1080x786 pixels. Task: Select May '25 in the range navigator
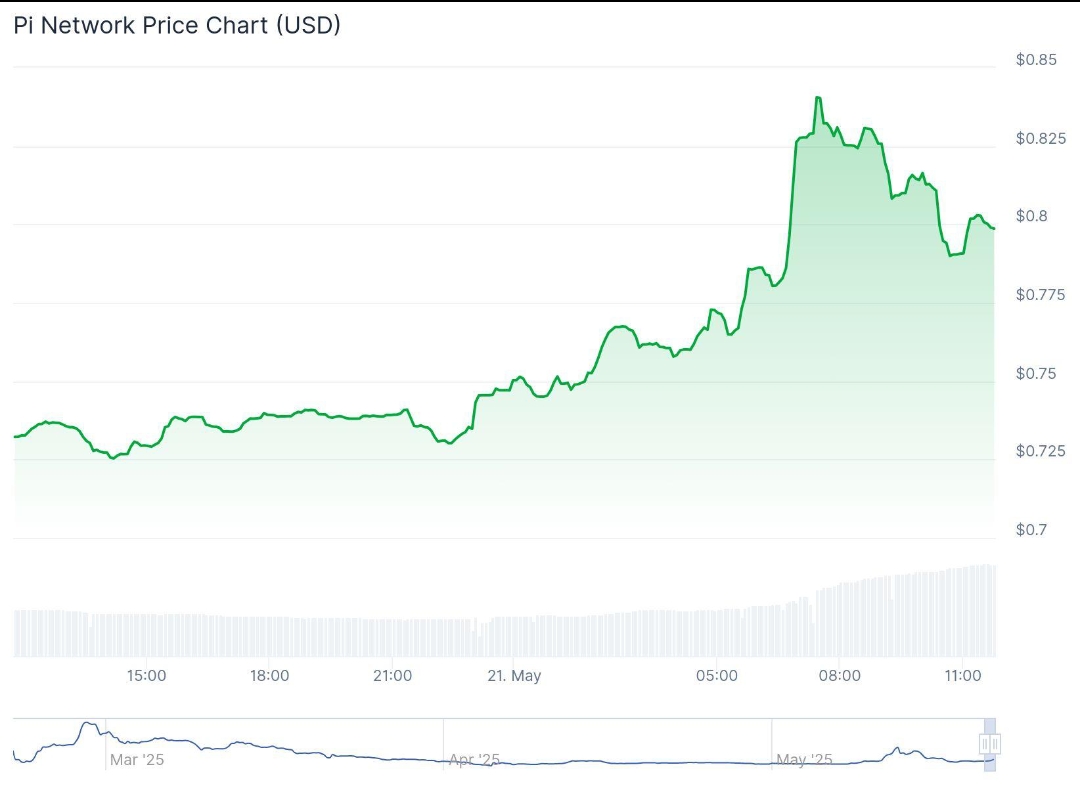coord(804,760)
